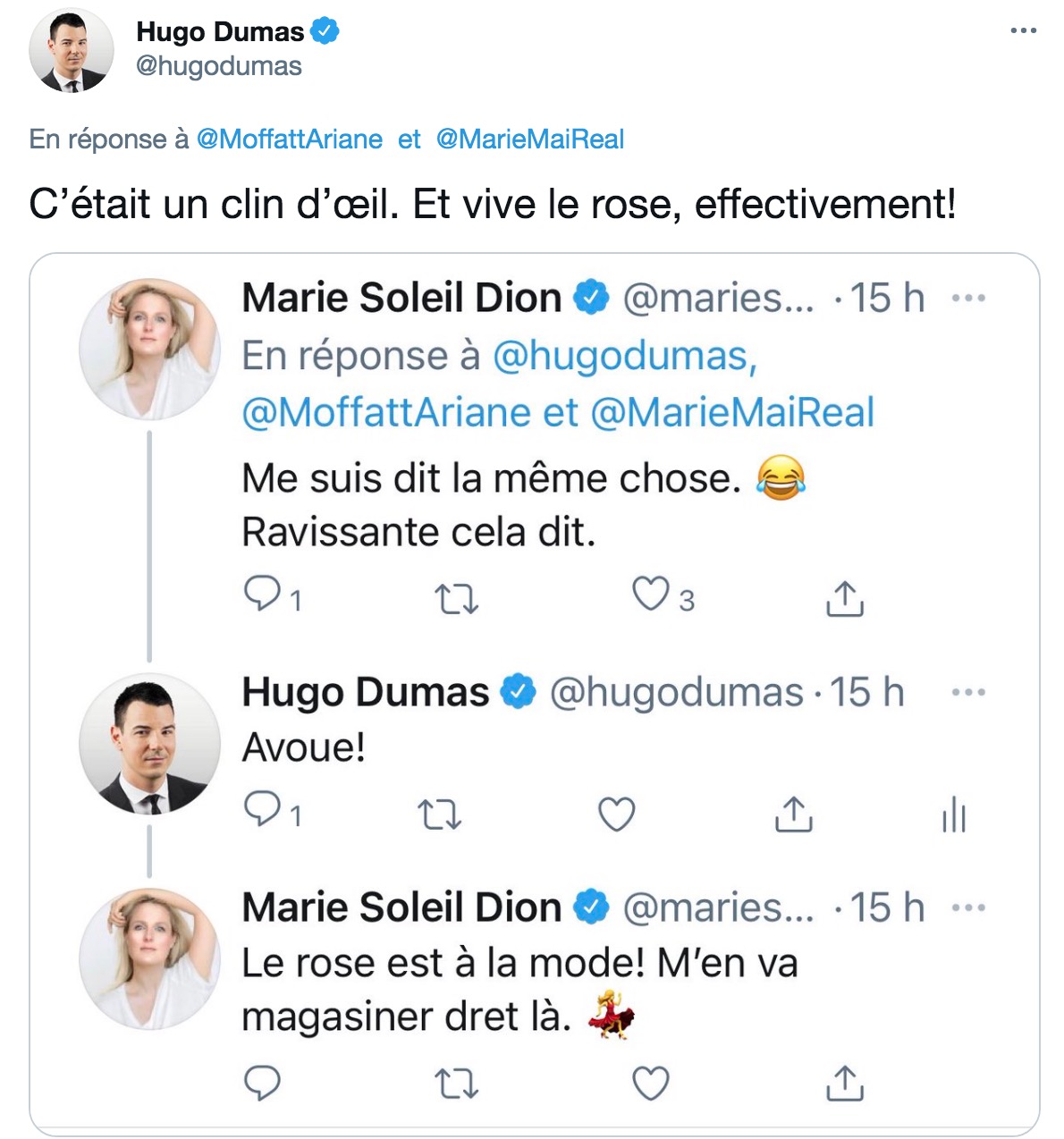Click Hugo Dumas's profile photo in tweet header
The image size is (1064, 1139).
72,52
